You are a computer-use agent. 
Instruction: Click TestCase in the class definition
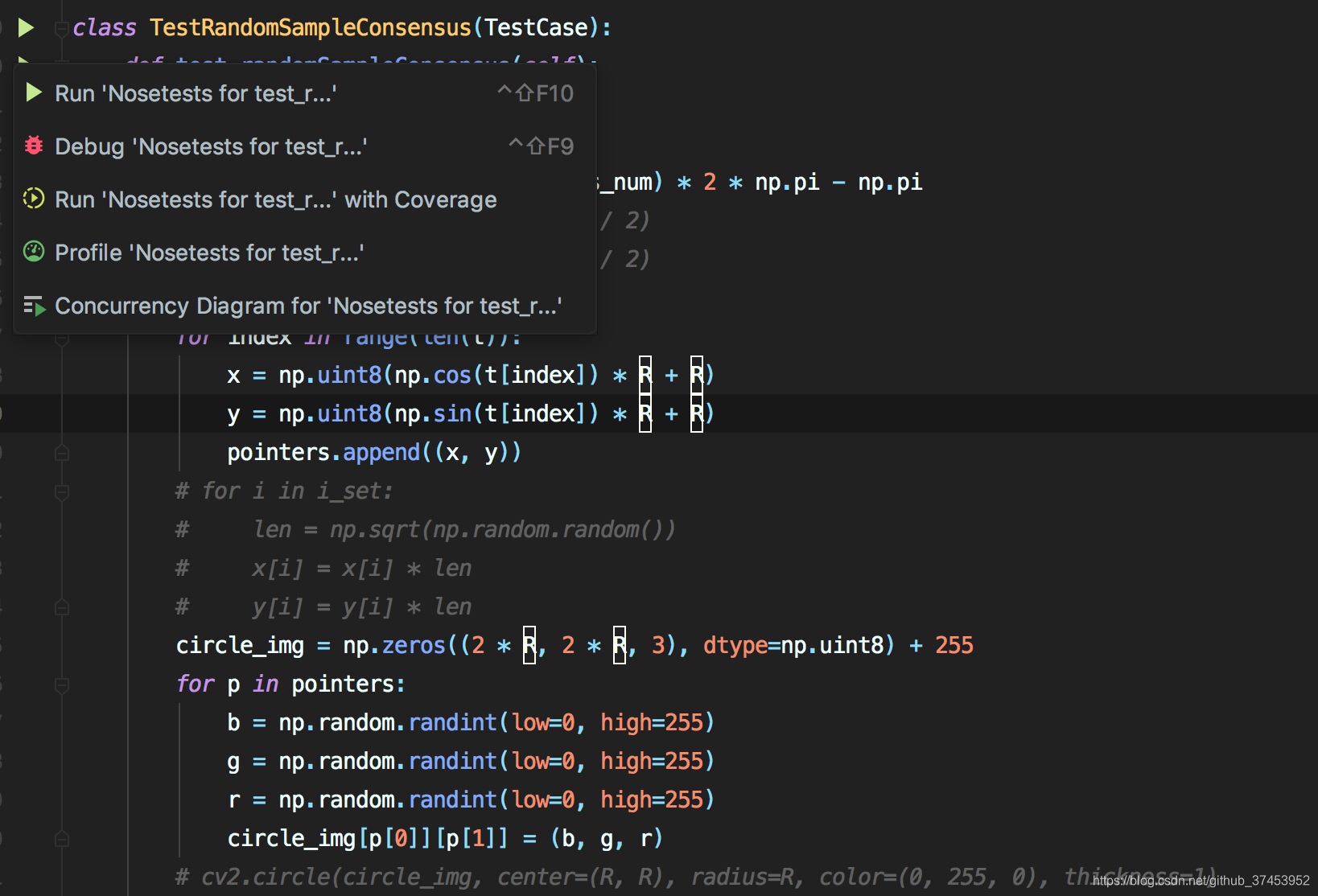pos(536,27)
